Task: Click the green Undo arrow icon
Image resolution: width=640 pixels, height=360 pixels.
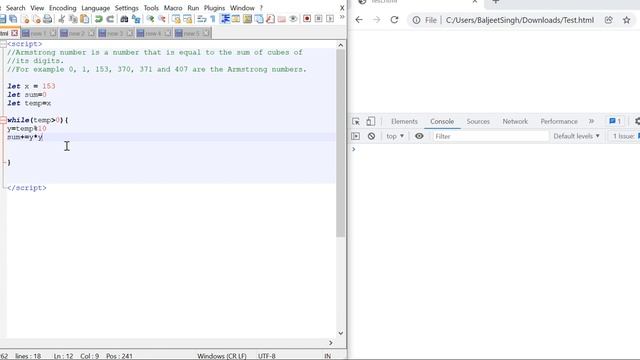Action: [98, 19]
